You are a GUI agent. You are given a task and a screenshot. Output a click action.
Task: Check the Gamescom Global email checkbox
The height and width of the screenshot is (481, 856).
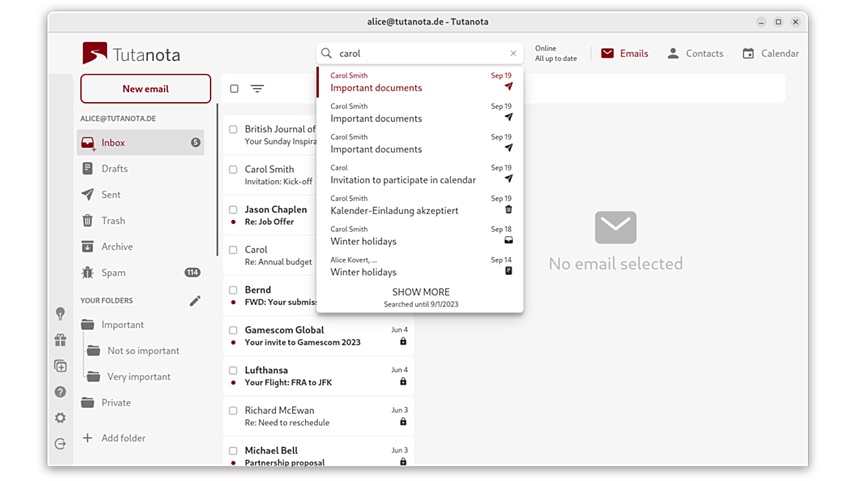pyautogui.click(x=233, y=330)
